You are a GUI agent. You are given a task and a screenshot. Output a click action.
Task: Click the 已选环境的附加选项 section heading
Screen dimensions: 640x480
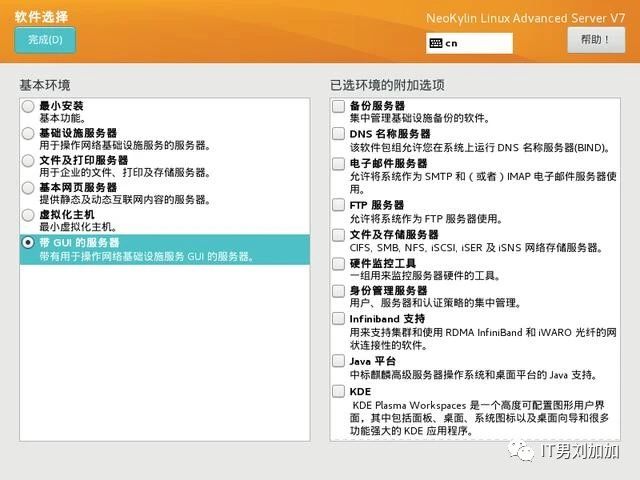387,85
